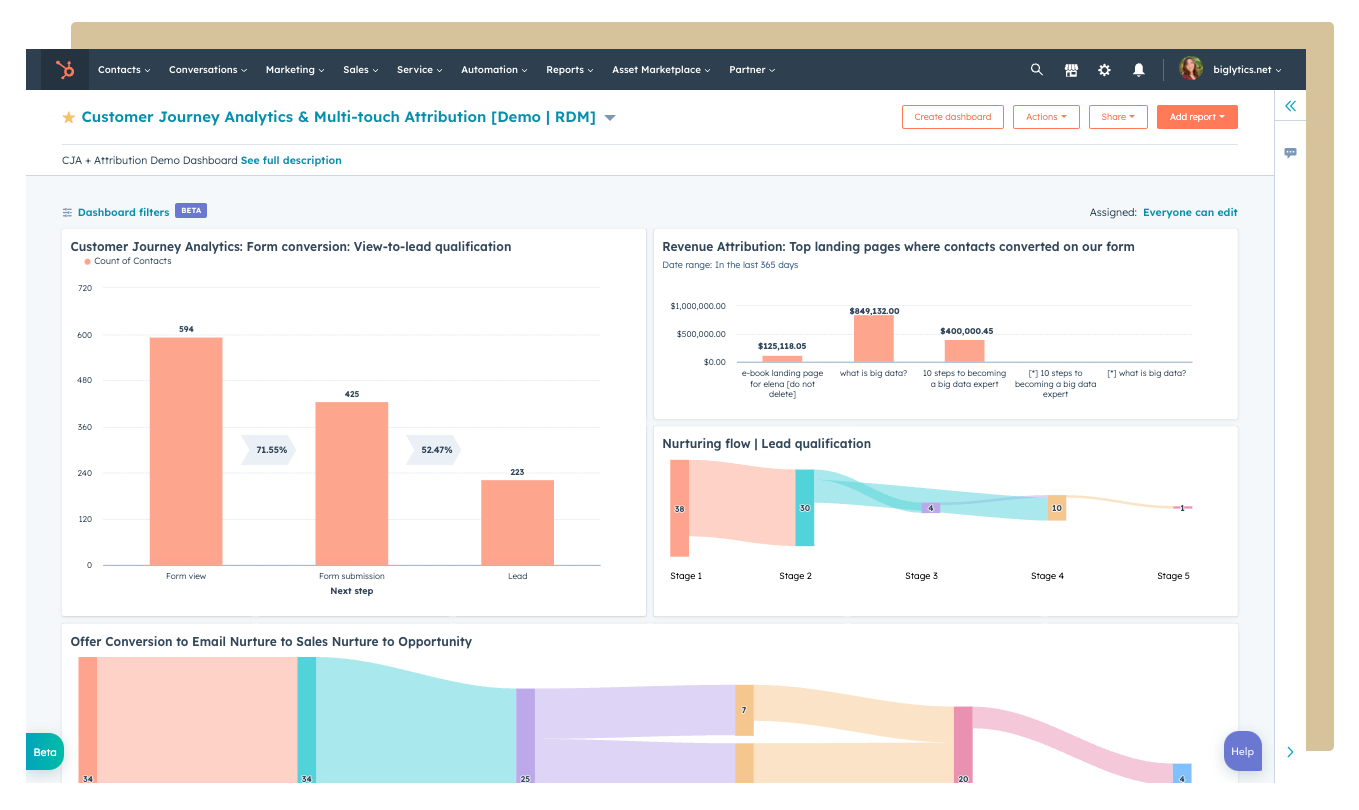Click the Beta button

pyautogui.click(x=45, y=752)
